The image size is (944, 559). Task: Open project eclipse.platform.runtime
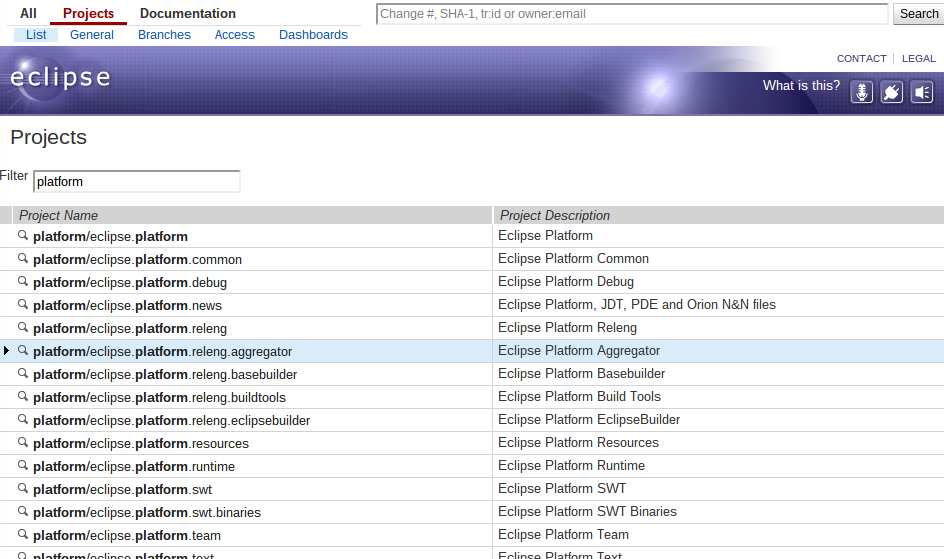click(134, 466)
